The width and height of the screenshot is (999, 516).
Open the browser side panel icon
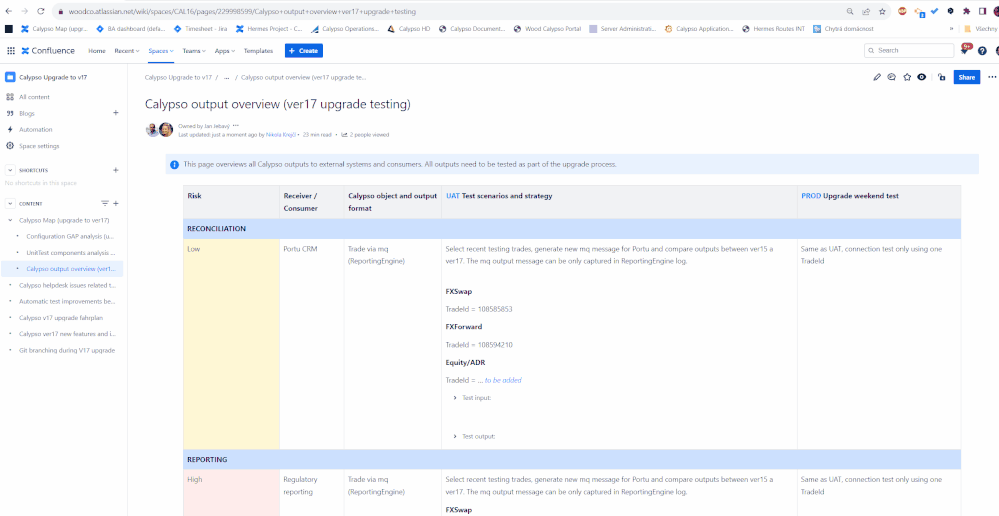[x=982, y=11]
